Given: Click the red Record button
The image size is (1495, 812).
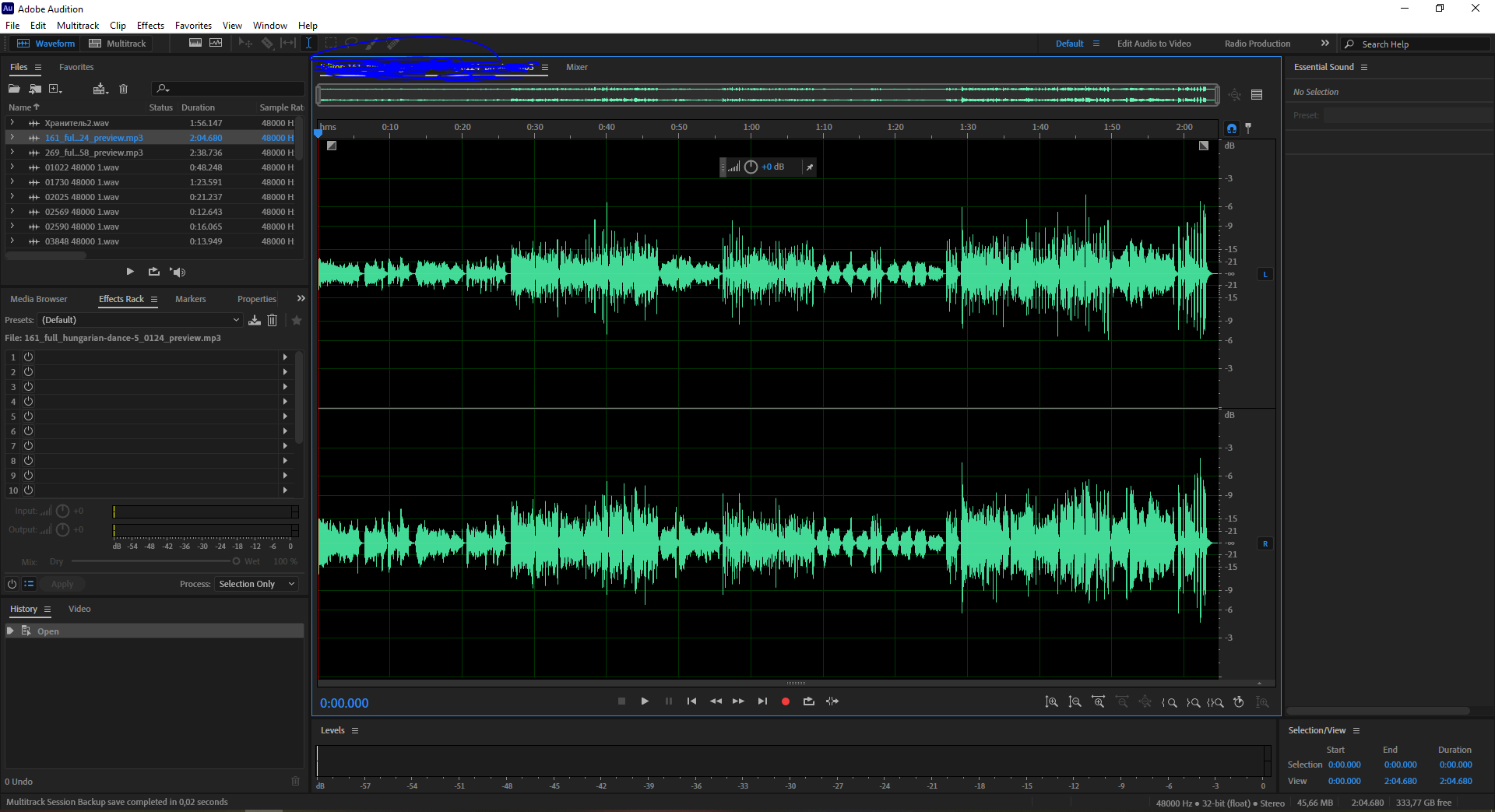Looking at the screenshot, I should (x=785, y=701).
